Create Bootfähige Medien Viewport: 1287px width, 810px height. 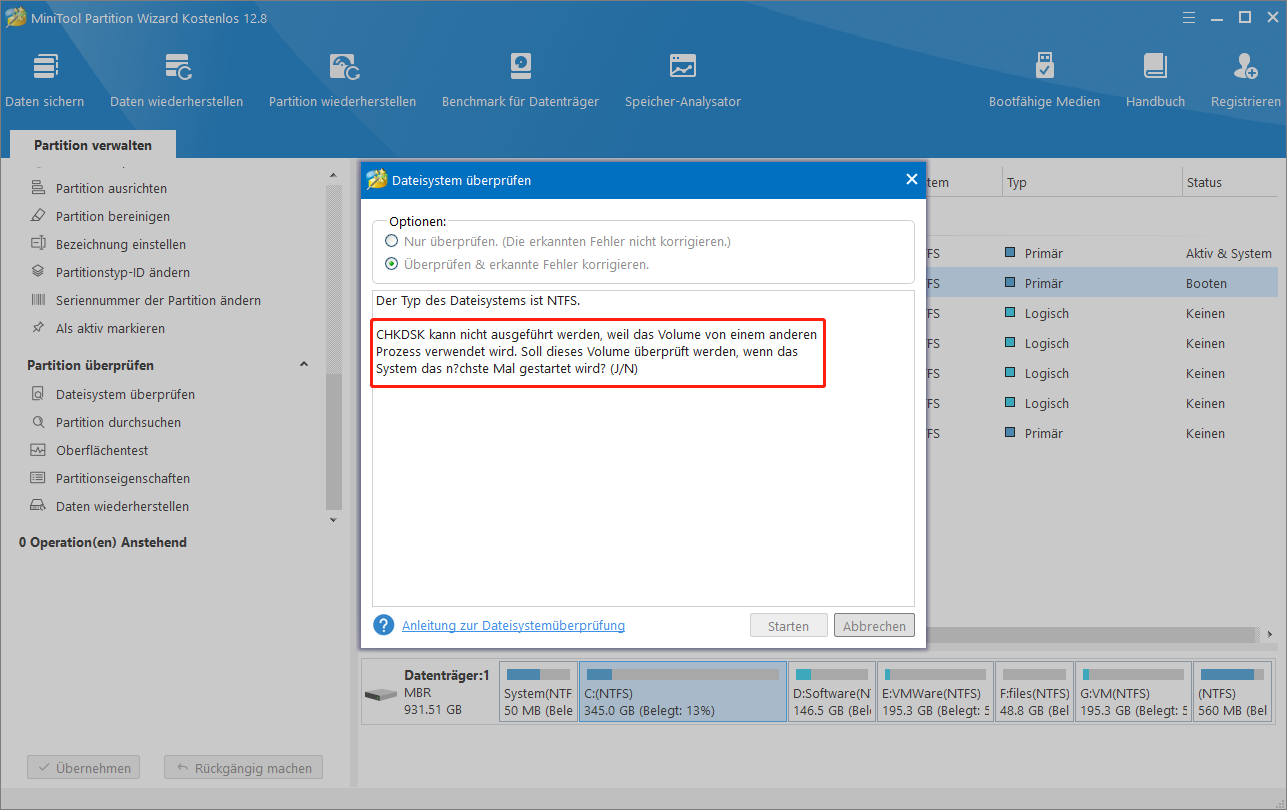click(1044, 80)
